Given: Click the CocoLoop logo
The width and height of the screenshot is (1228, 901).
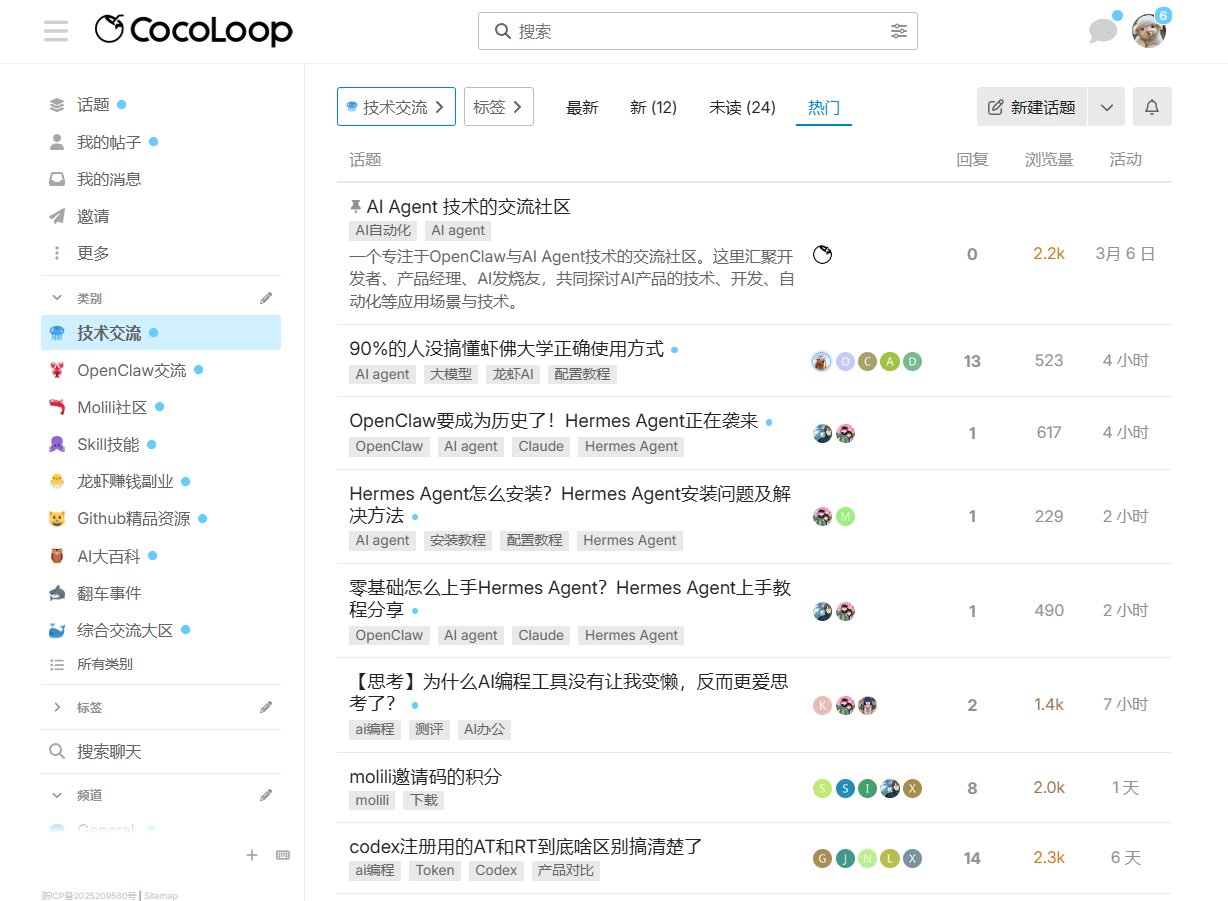Looking at the screenshot, I should click(193, 31).
